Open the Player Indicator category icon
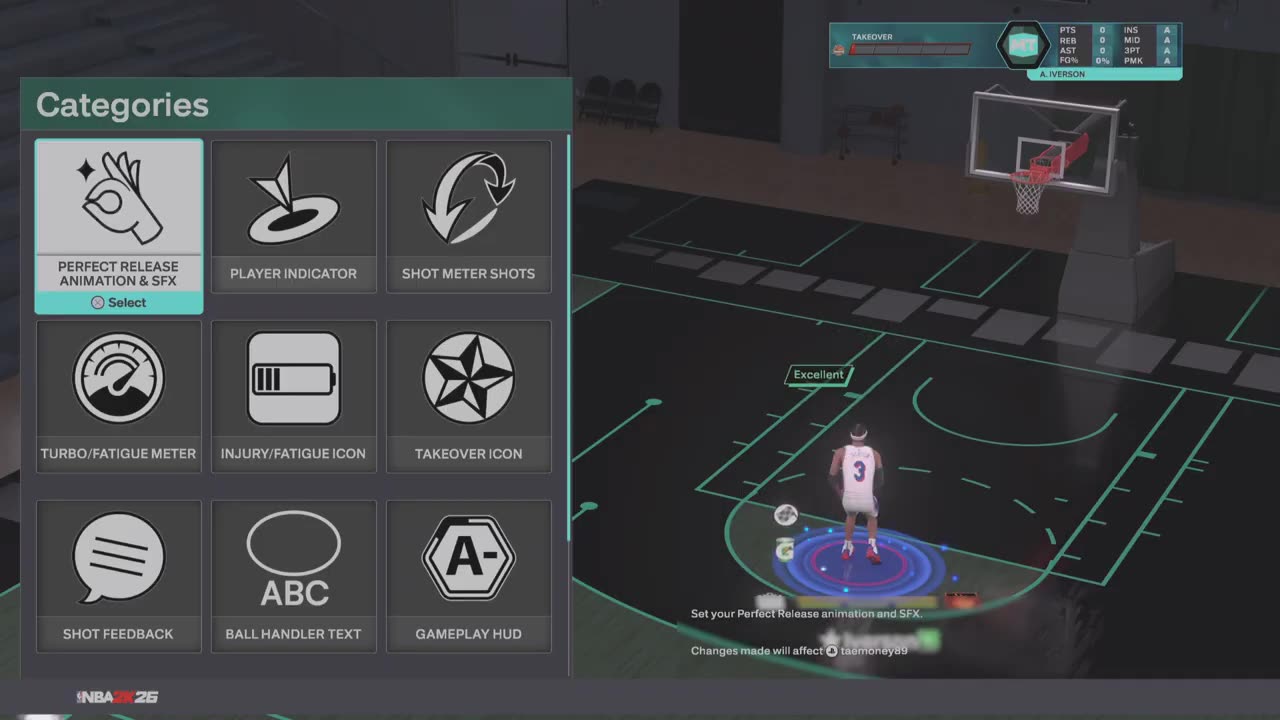The height and width of the screenshot is (720, 1280). click(293, 198)
